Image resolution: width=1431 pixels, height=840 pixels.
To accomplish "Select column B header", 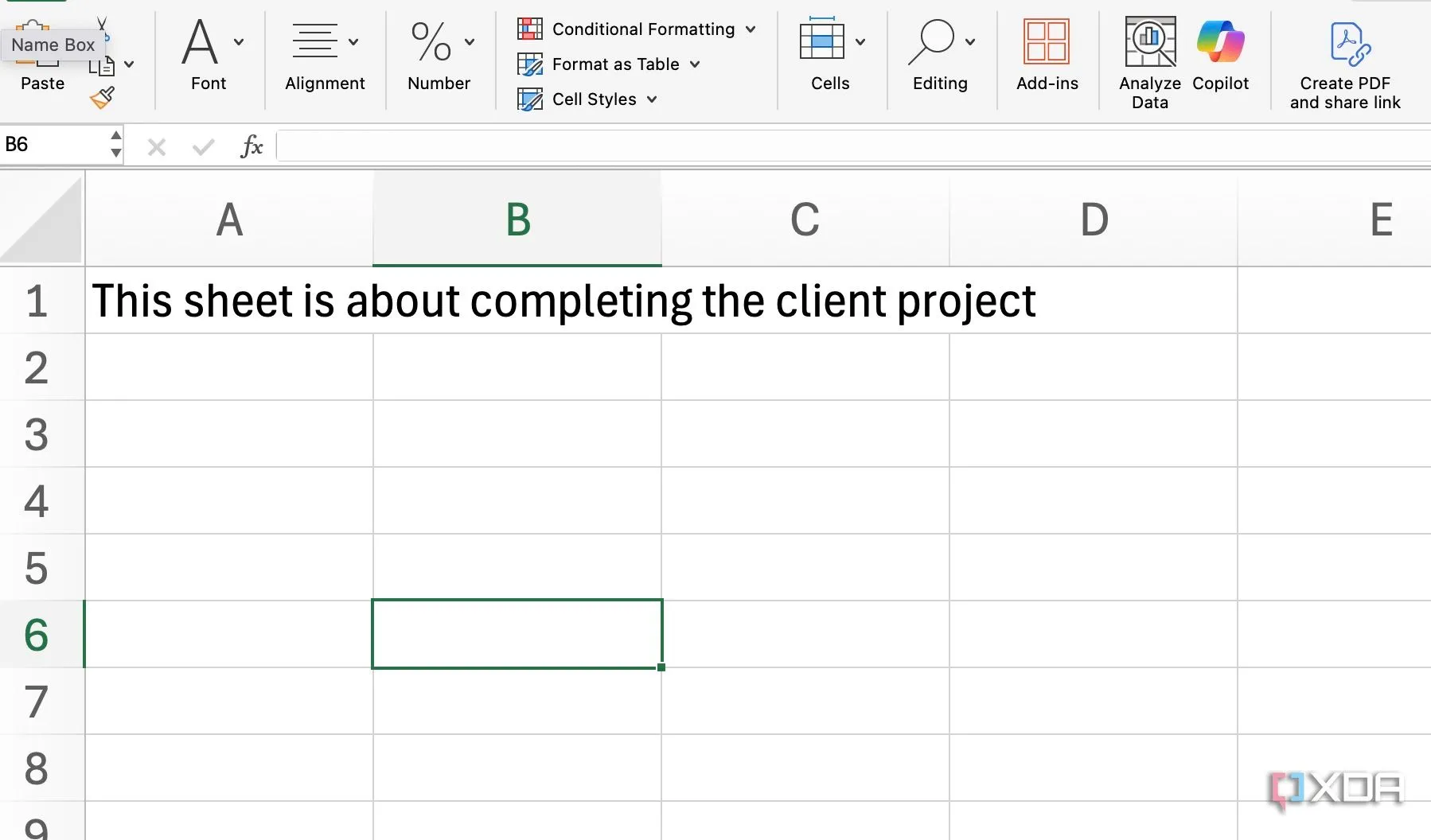I will coord(517,220).
